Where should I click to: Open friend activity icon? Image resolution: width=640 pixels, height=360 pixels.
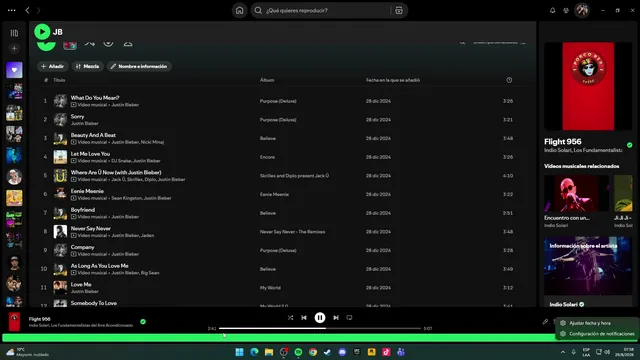point(566,10)
